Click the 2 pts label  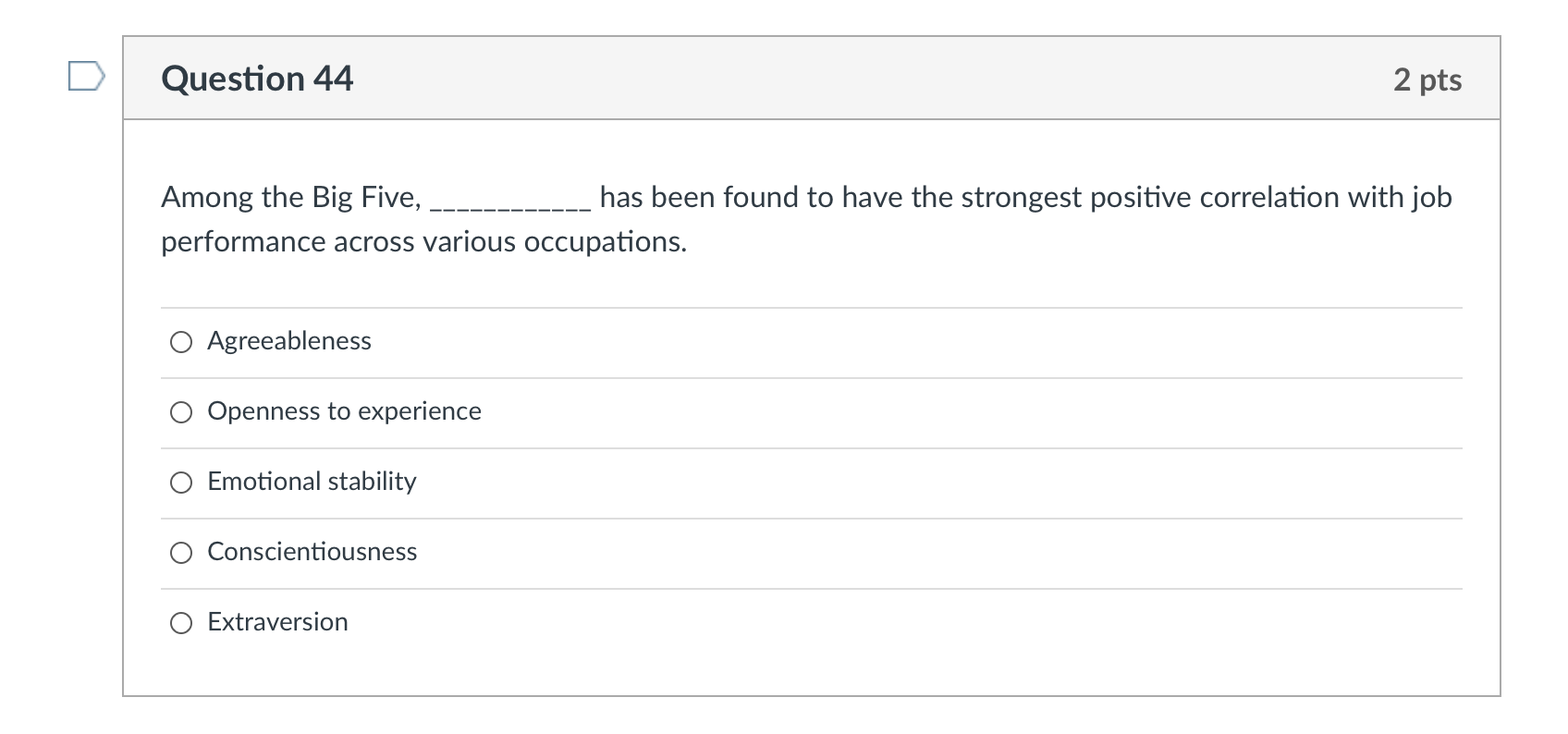[1429, 80]
